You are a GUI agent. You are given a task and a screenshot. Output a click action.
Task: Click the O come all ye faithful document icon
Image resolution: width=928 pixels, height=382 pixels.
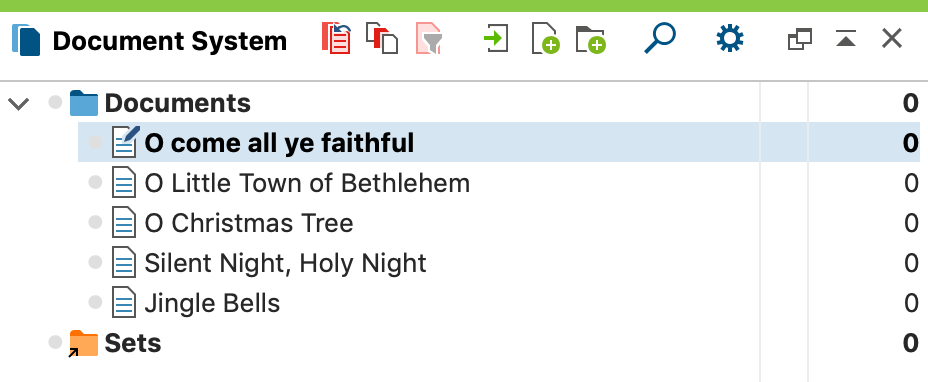click(x=125, y=142)
